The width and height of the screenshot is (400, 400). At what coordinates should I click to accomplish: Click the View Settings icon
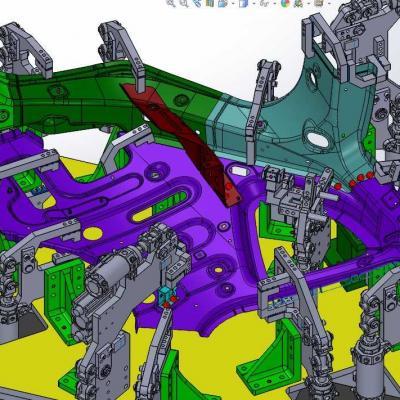[319, 3]
